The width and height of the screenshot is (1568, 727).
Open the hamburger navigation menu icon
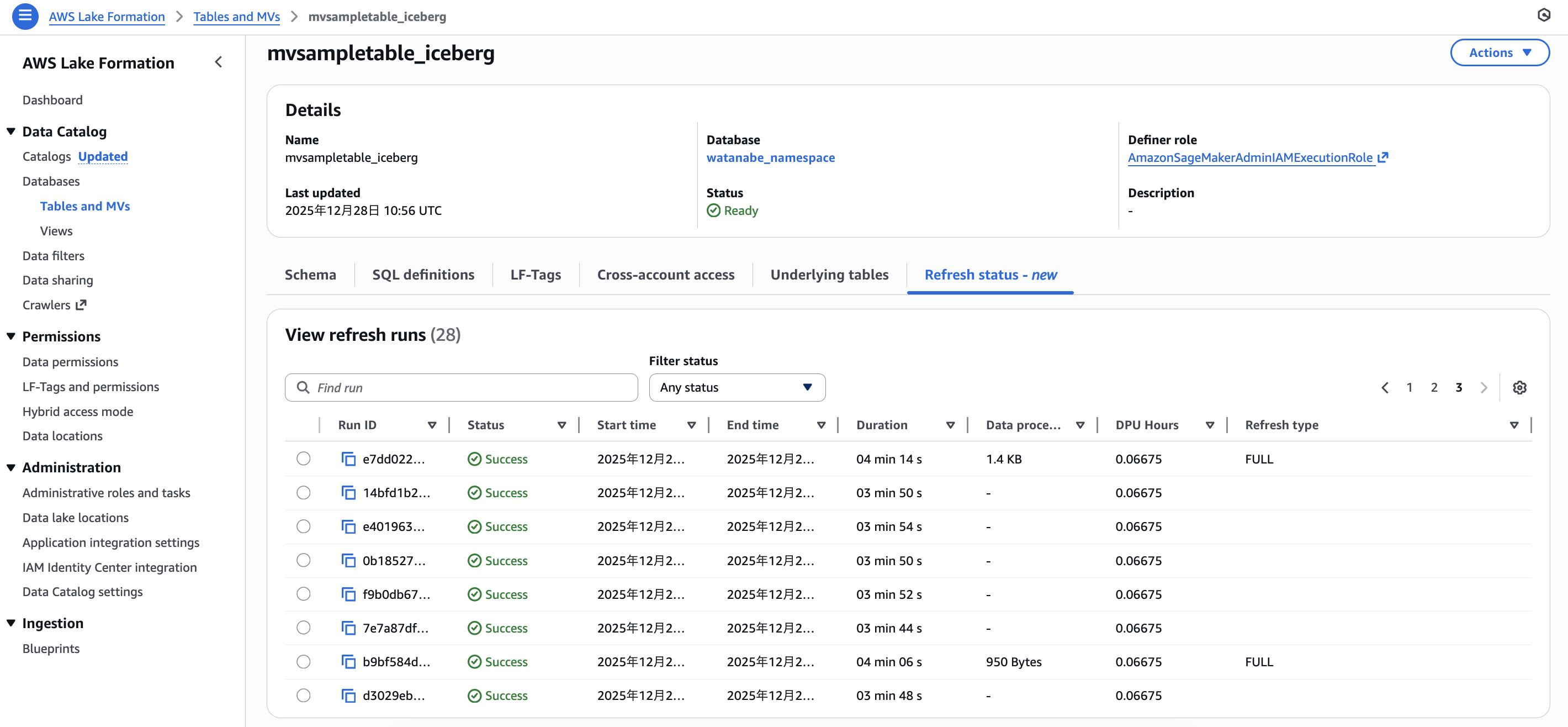click(25, 16)
